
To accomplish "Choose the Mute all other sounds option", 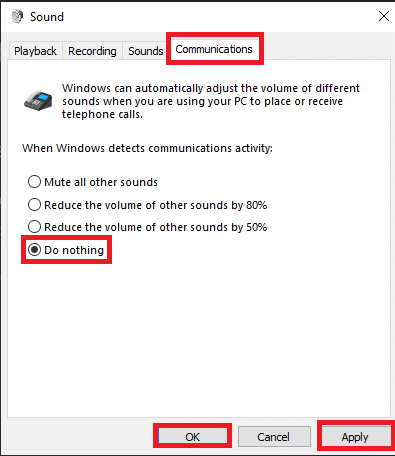I will [93, 182].
